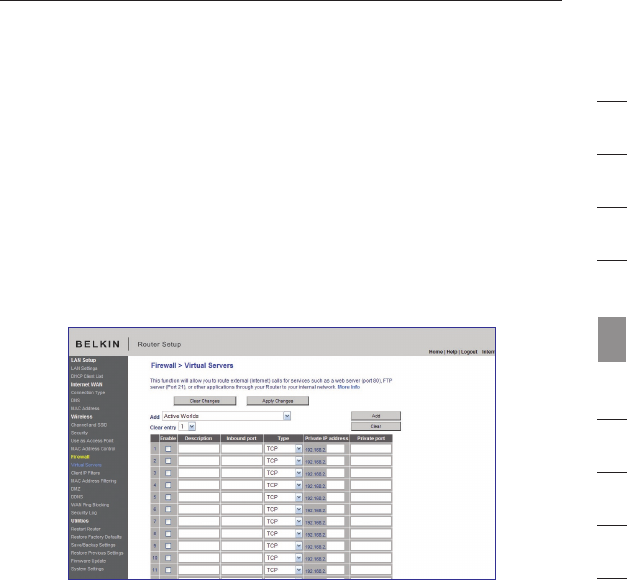The width and height of the screenshot is (627, 580).
Task: Select Restart Router under Utilities
Action: click(x=86, y=529)
